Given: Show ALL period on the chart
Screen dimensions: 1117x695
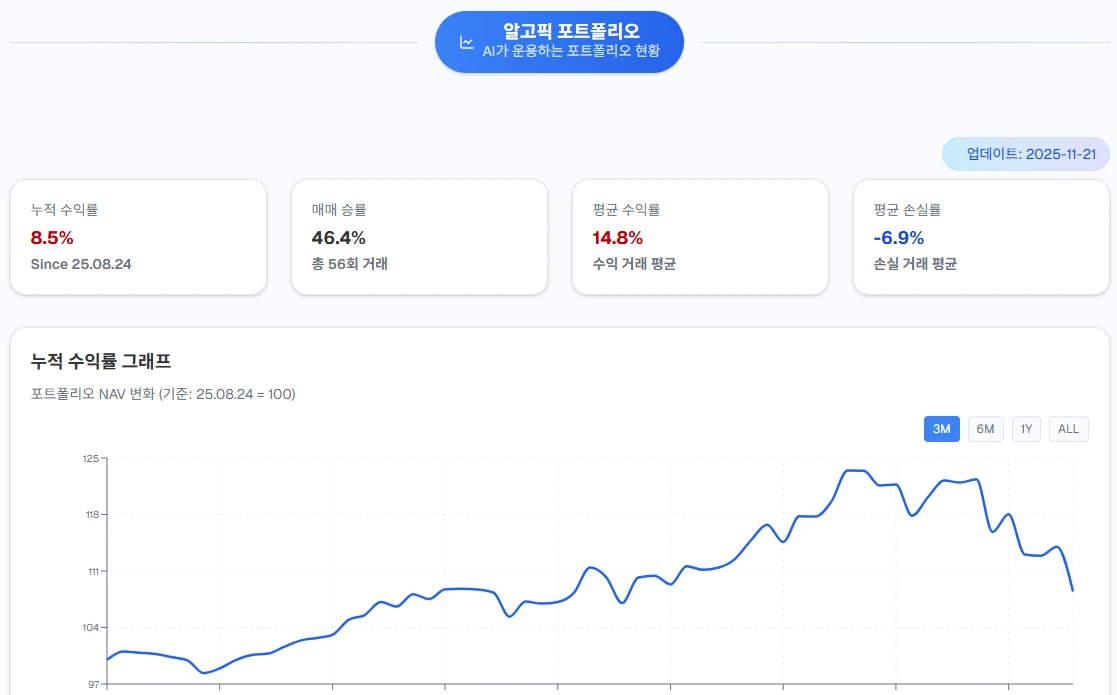Looking at the screenshot, I should (x=1068, y=429).
